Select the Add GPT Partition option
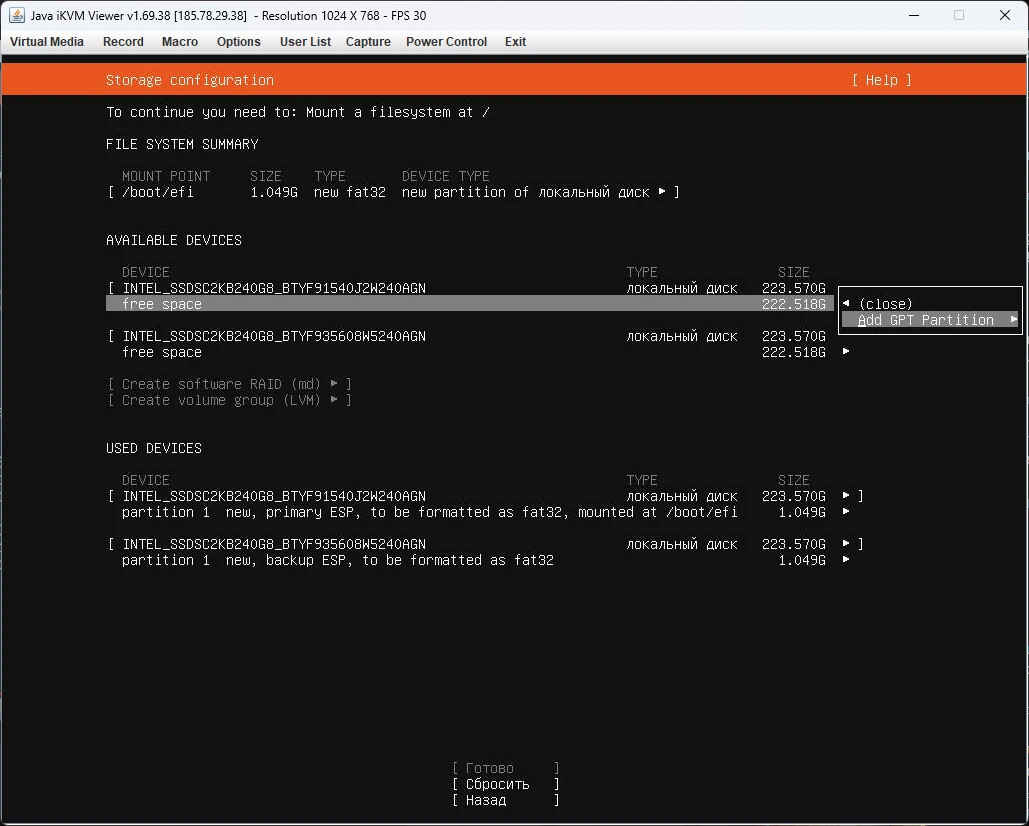 [929, 320]
